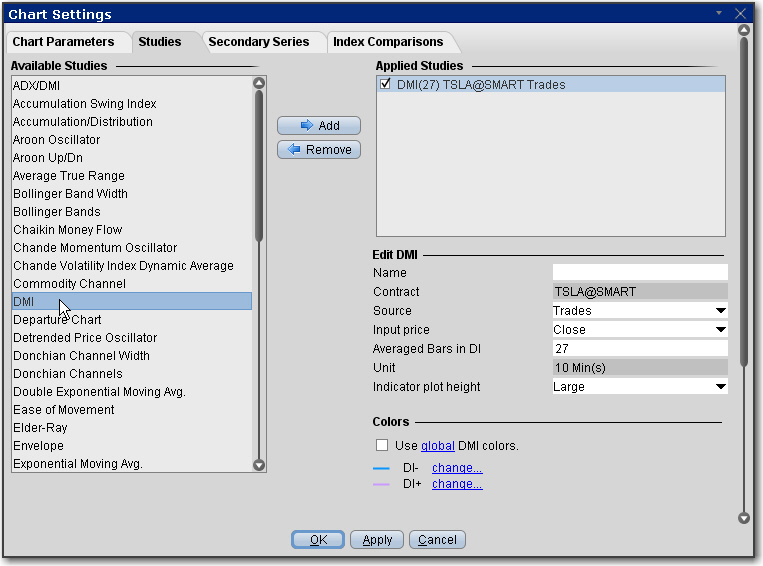The height and width of the screenshot is (566, 763).
Task: Click the title bar pin dropdown icon
Action: pos(719,14)
